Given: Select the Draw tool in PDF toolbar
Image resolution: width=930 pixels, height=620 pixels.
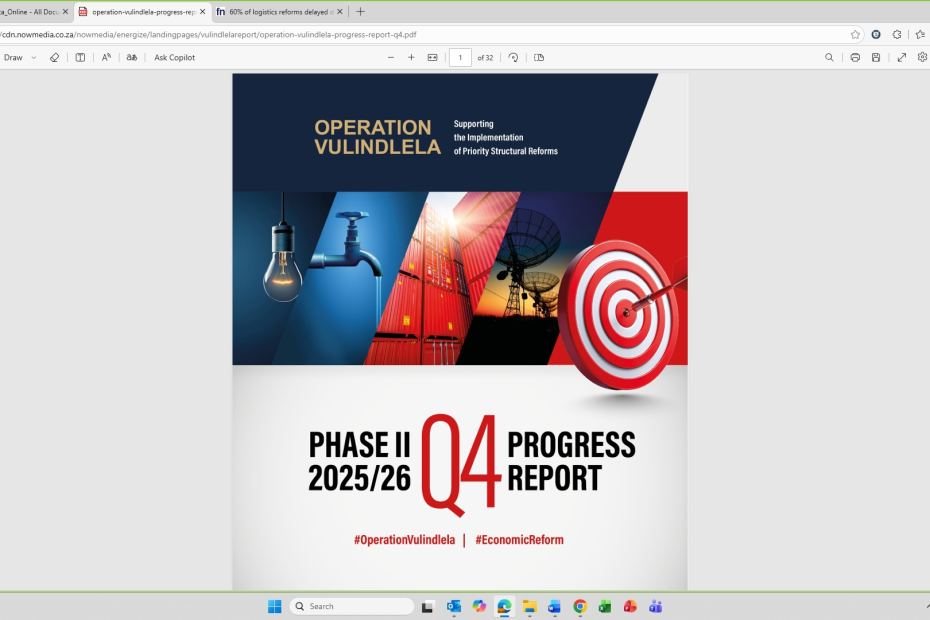Looking at the screenshot, I should 13,58.
